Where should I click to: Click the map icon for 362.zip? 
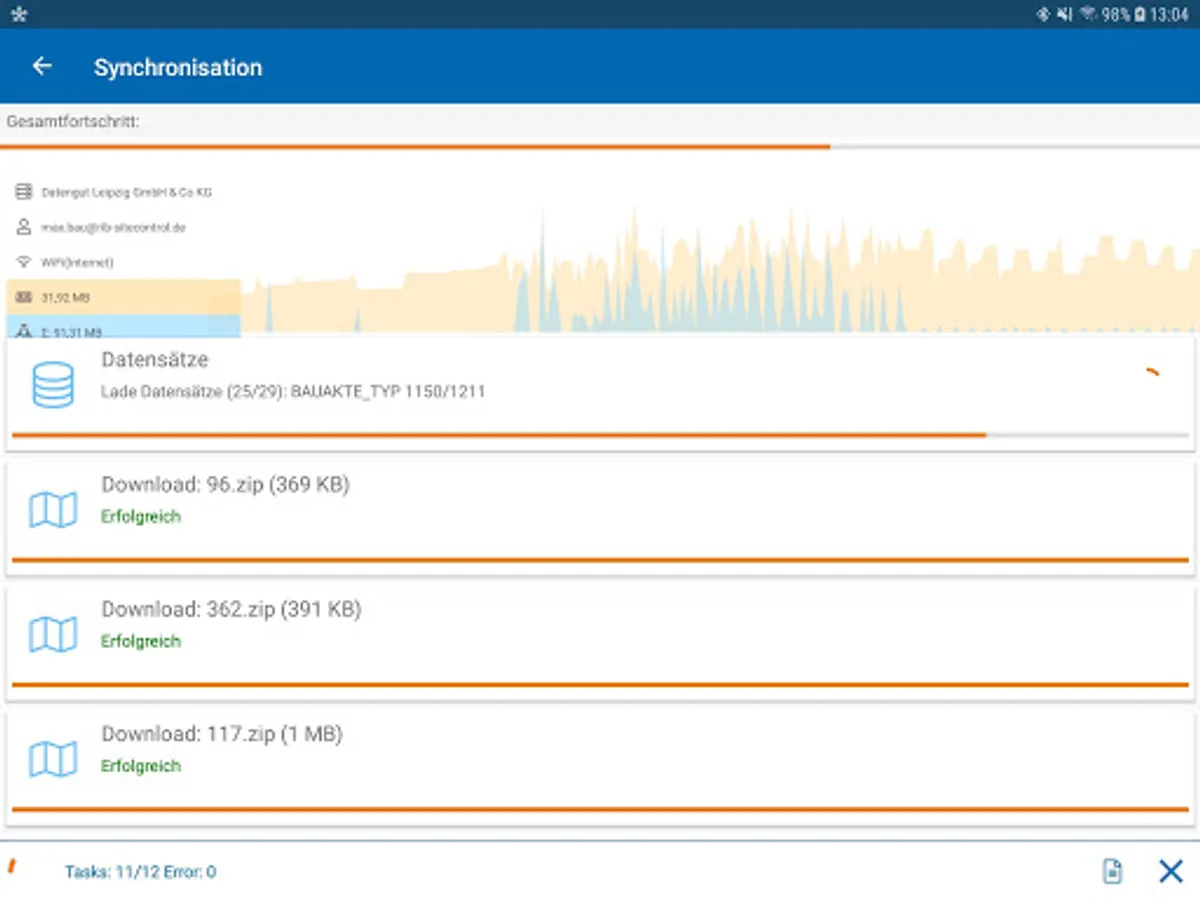(53, 635)
